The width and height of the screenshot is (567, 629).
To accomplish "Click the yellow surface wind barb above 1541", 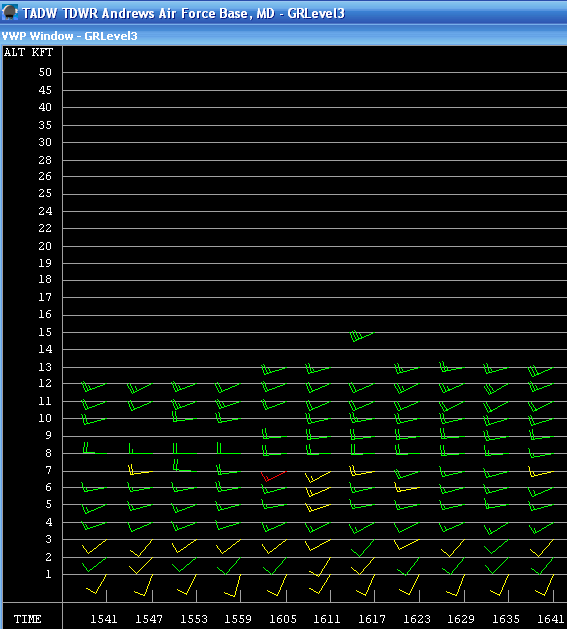I will click(x=96, y=584).
